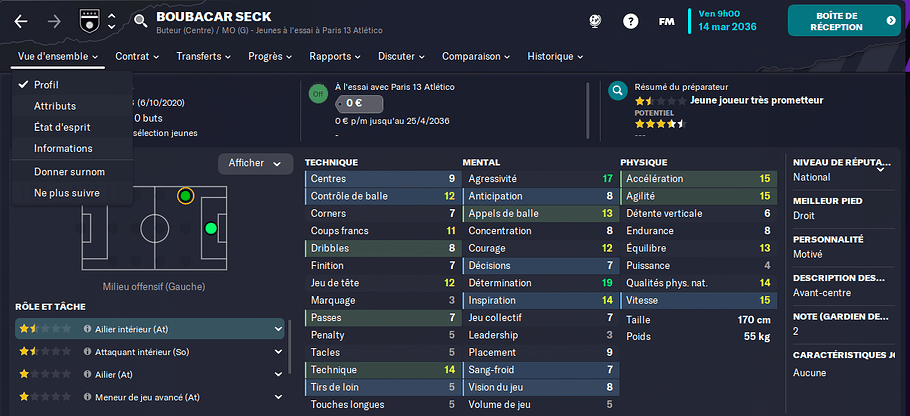
Task: Open the Afficher dropdown
Action: point(255,164)
